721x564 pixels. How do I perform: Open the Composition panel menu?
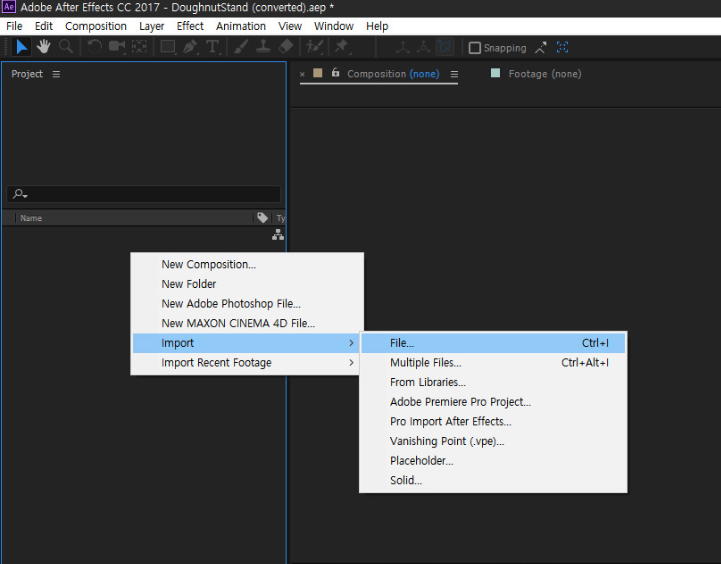(454, 74)
